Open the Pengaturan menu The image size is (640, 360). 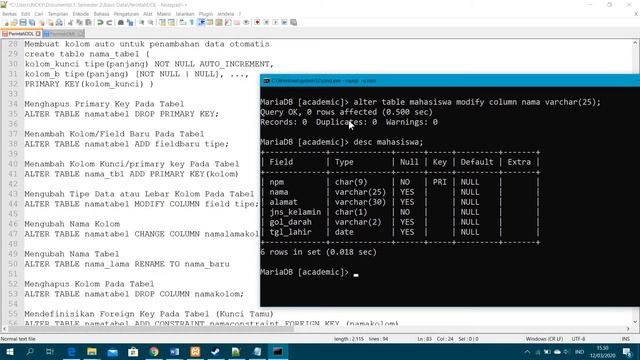(x=126, y=14)
